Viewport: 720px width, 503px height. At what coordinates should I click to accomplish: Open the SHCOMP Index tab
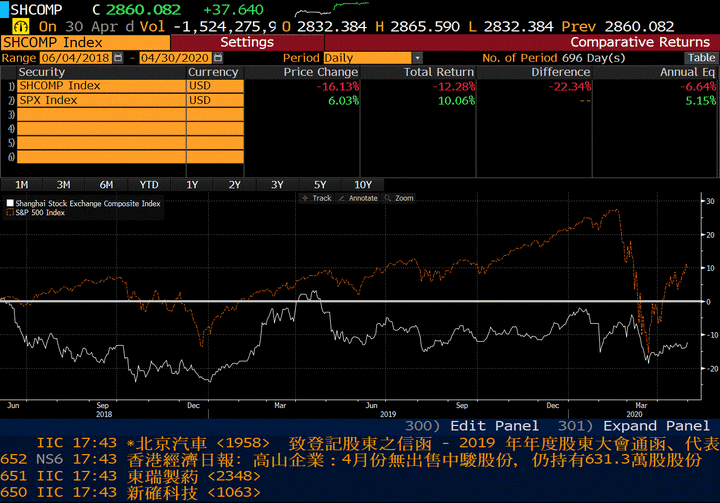[85, 43]
